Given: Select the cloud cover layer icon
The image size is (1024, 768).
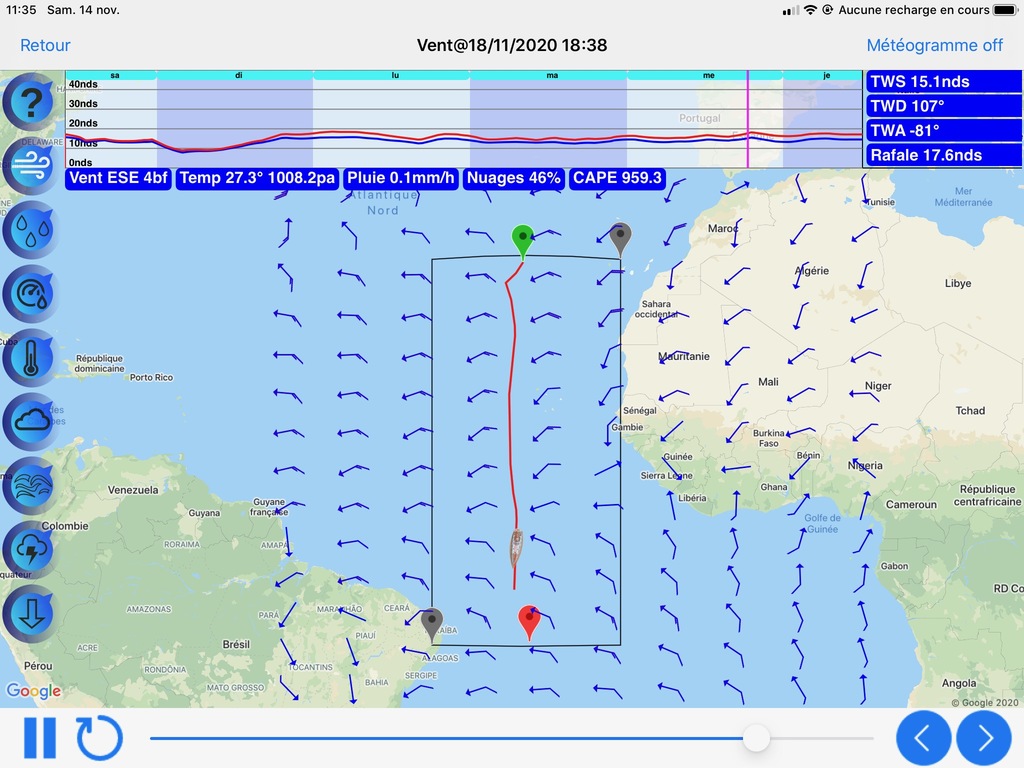Looking at the screenshot, I should pos(29,421).
